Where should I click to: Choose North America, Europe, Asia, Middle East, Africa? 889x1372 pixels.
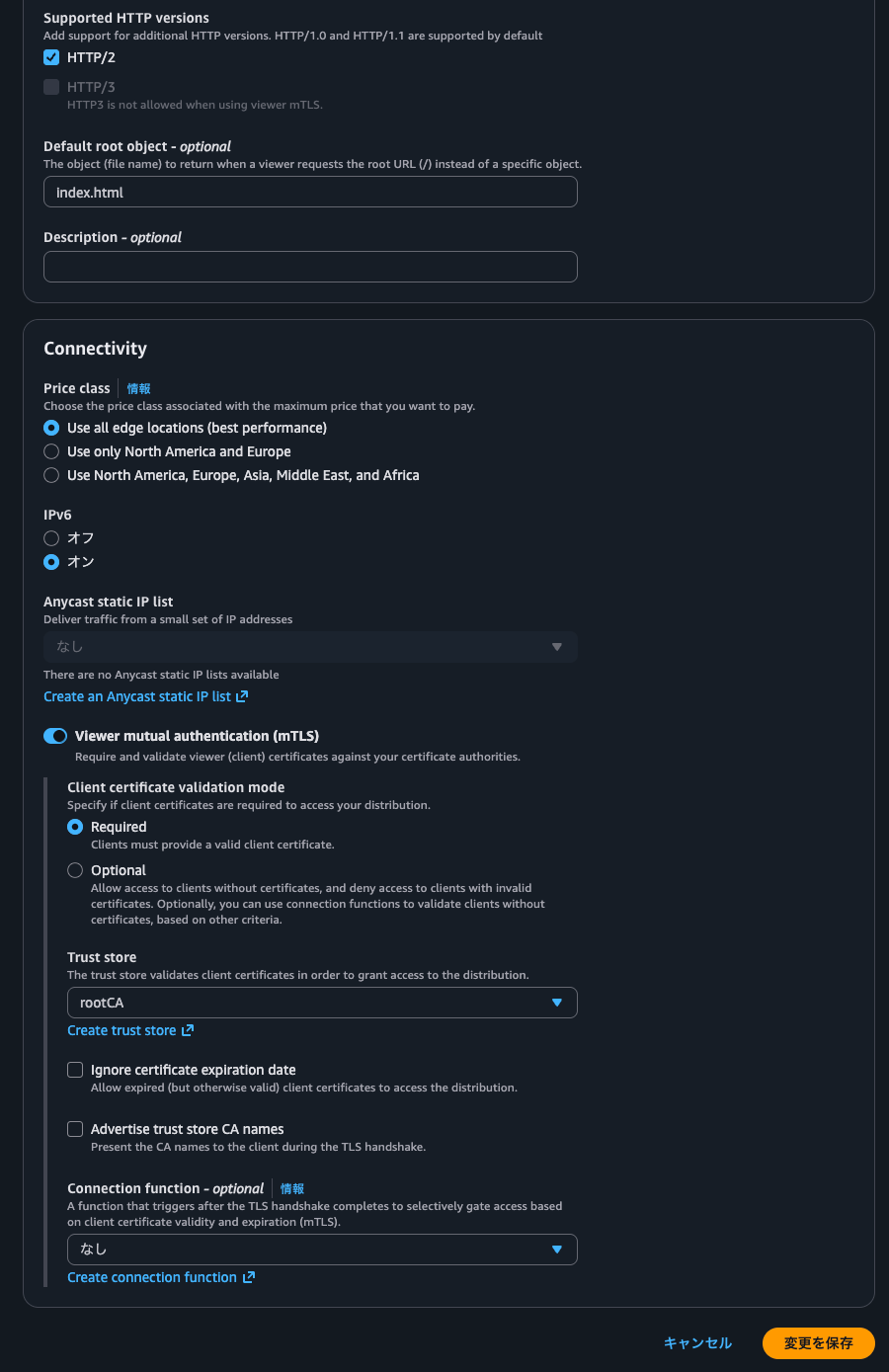tap(51, 475)
